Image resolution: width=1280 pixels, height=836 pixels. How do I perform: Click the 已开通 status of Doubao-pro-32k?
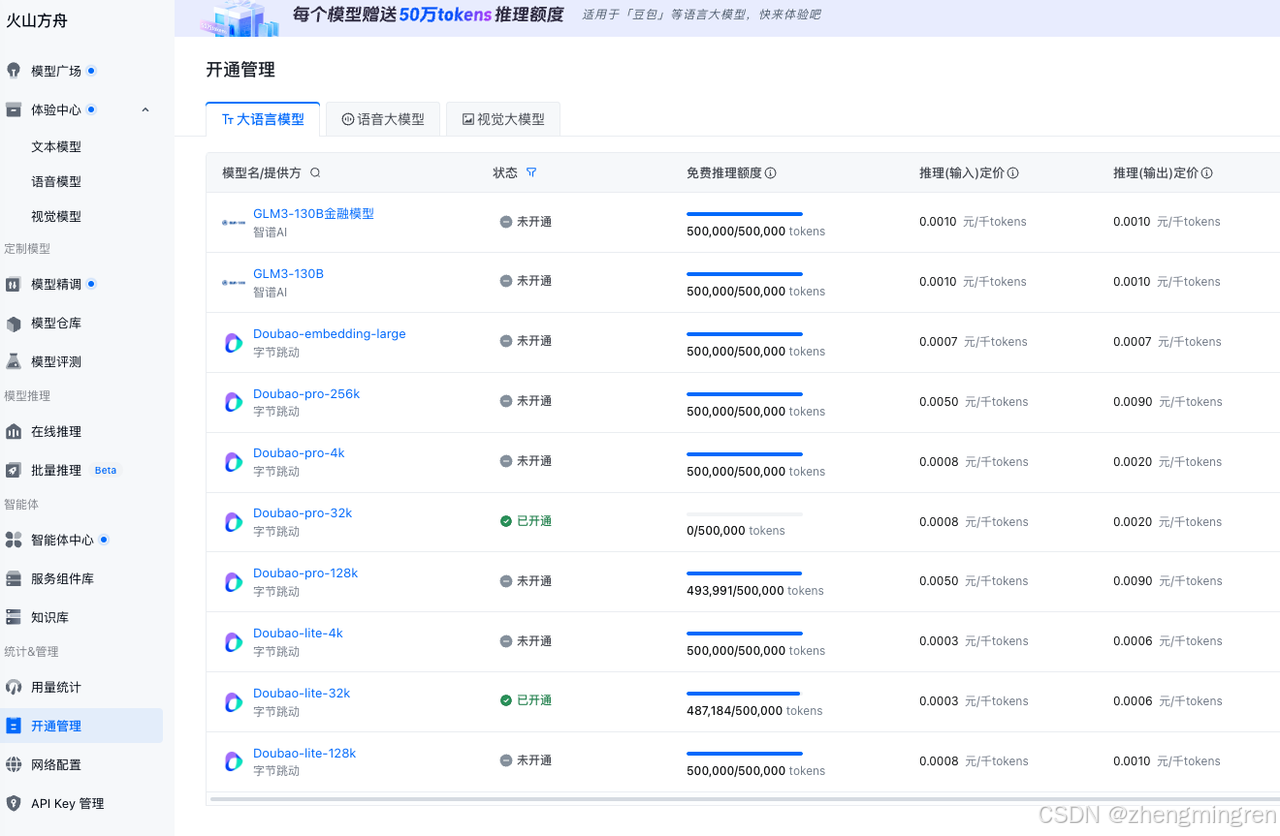526,521
